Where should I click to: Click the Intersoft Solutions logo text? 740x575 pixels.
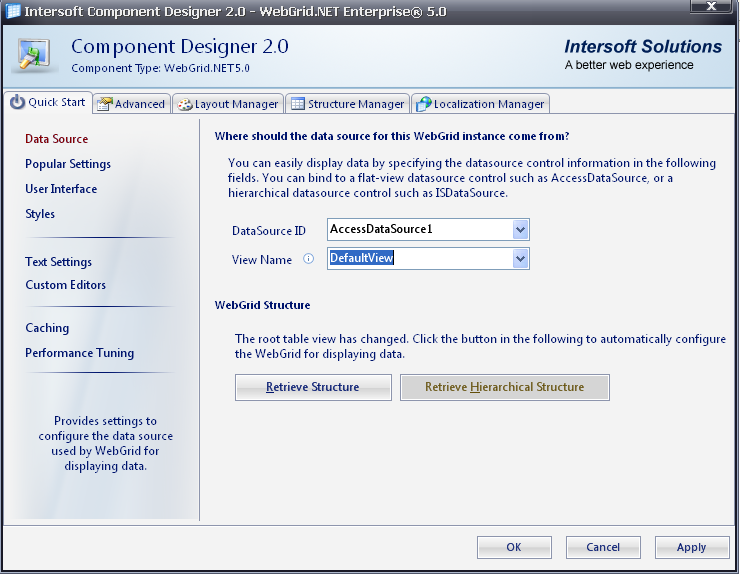(x=643, y=47)
